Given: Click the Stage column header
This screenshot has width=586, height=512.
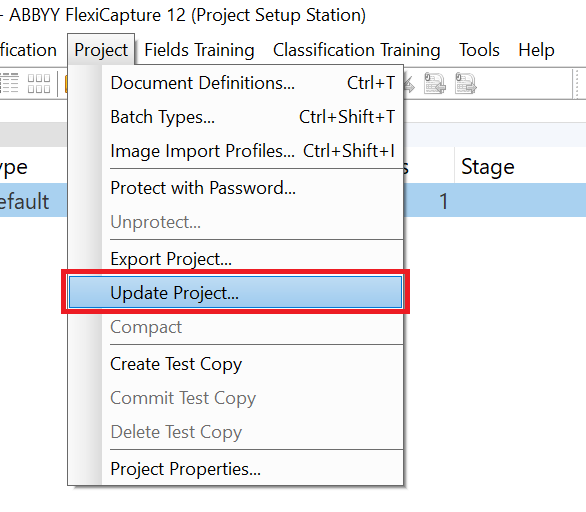Looking at the screenshot, I should click(x=520, y=167).
